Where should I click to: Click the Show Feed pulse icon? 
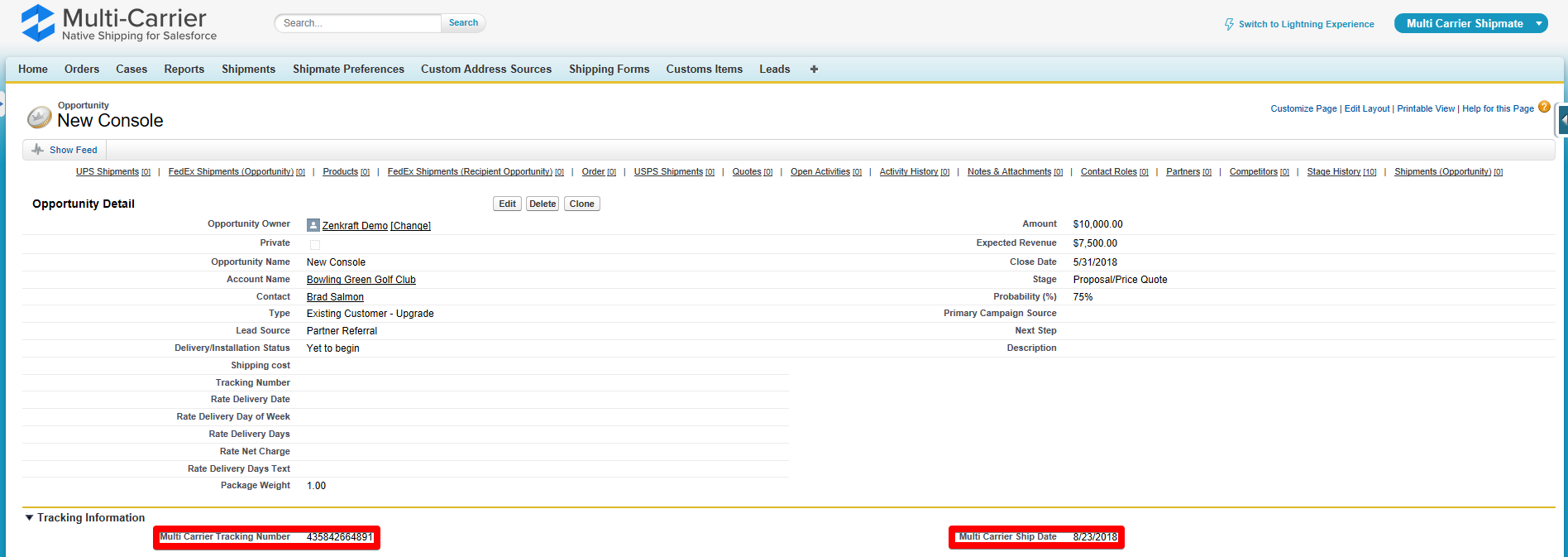[x=37, y=150]
